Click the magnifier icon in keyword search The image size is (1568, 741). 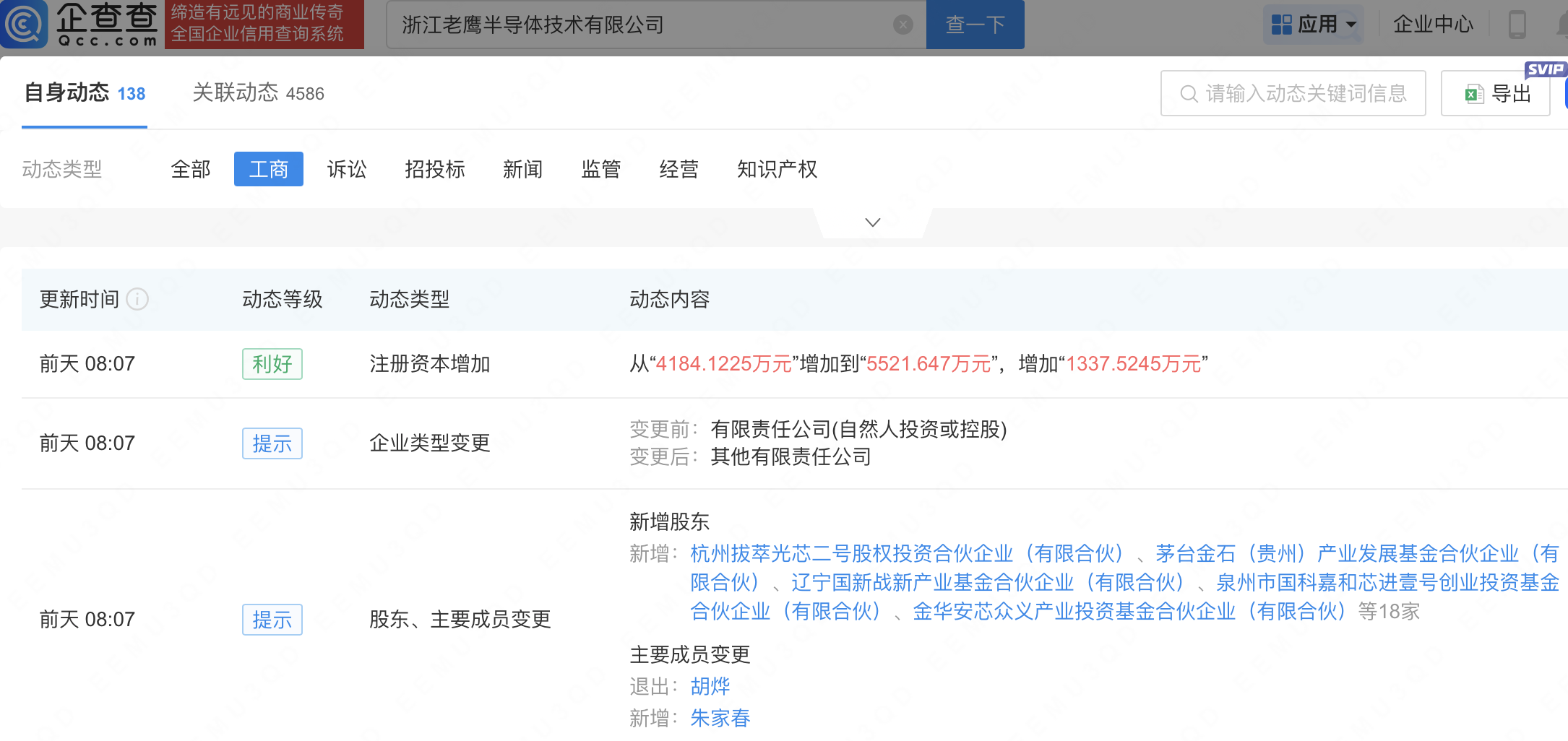(1188, 94)
